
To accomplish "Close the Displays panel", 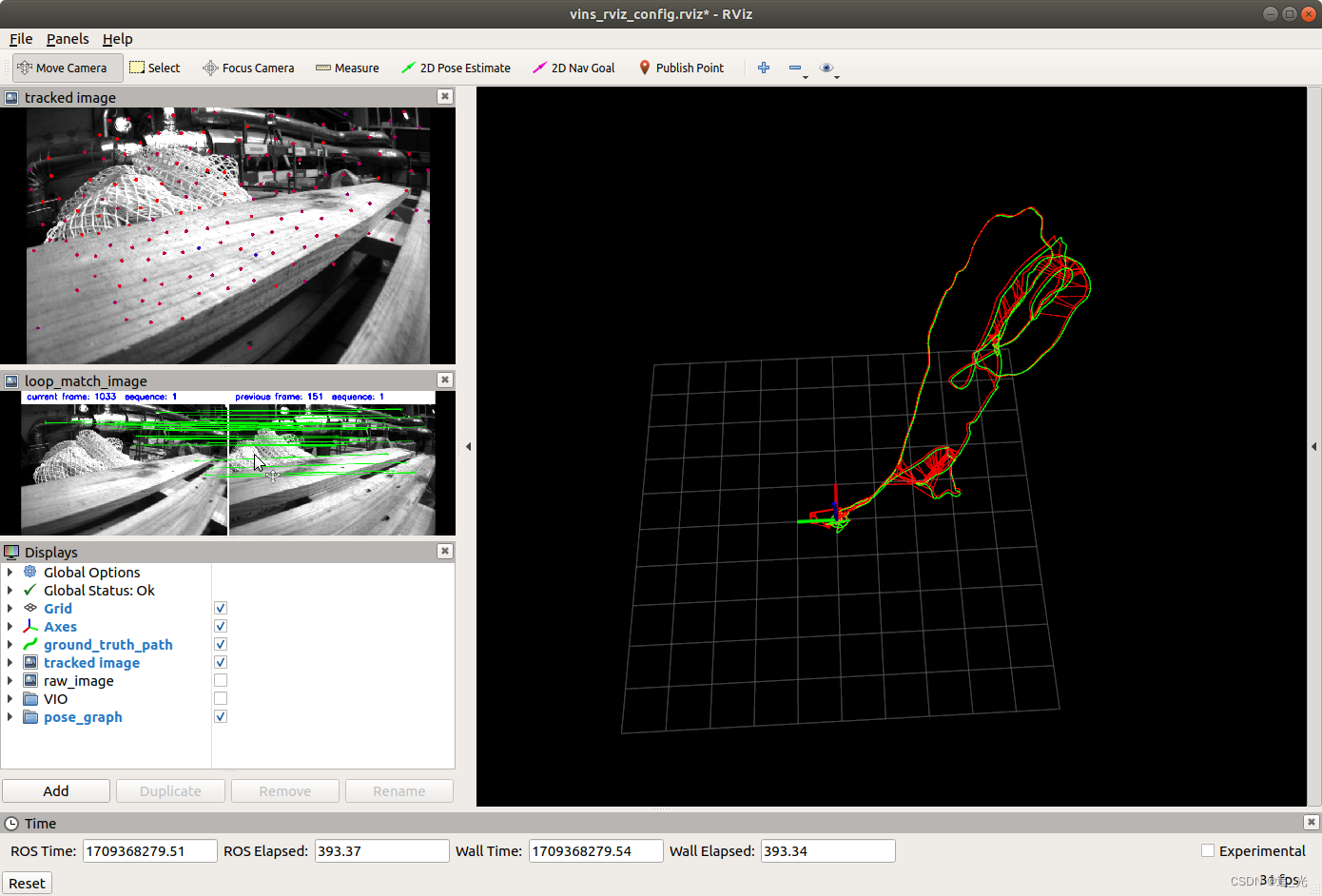I will [444, 551].
